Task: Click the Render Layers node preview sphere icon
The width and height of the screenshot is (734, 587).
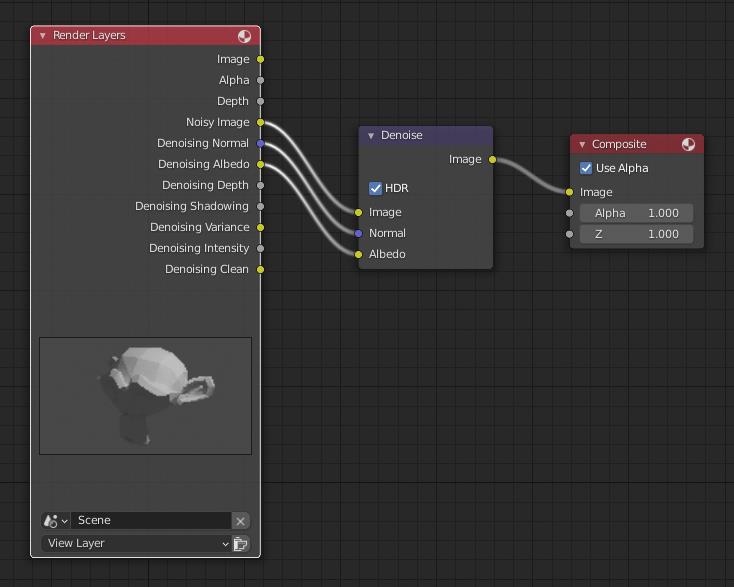Action: [245, 36]
